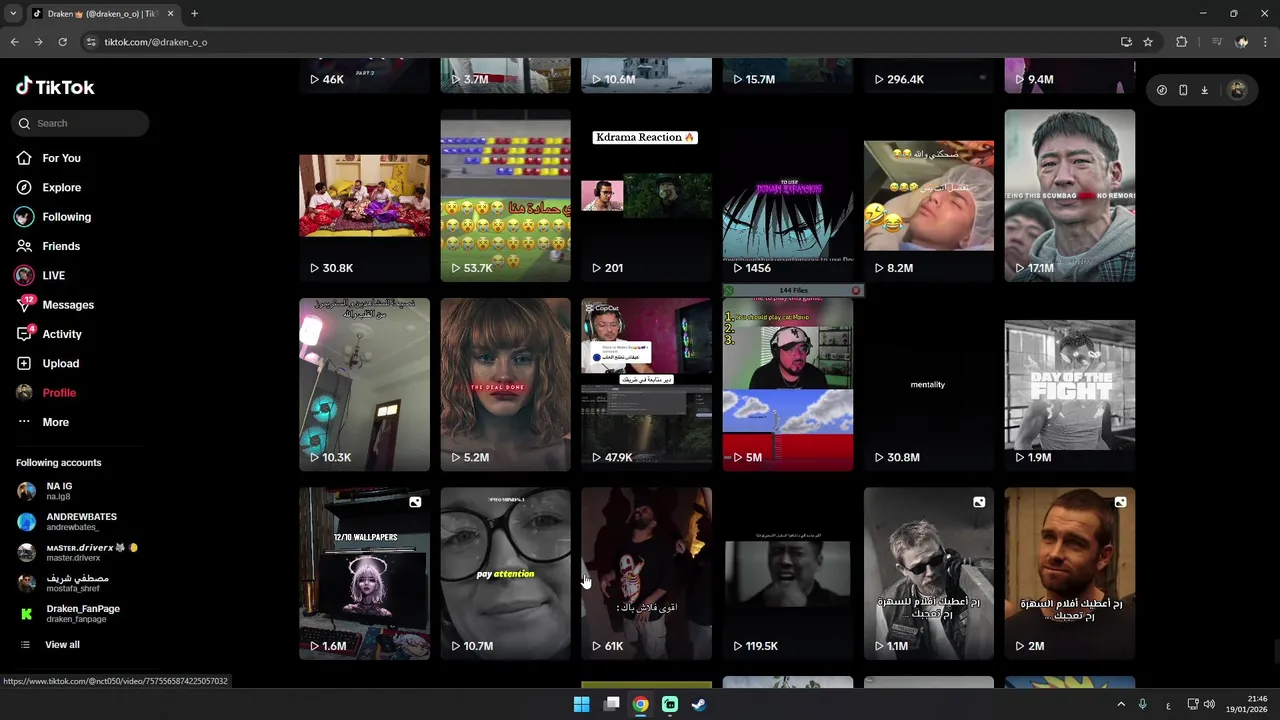Click the Search field in TikTok sidebar
This screenshot has height=720, width=1280.
coord(81,123)
